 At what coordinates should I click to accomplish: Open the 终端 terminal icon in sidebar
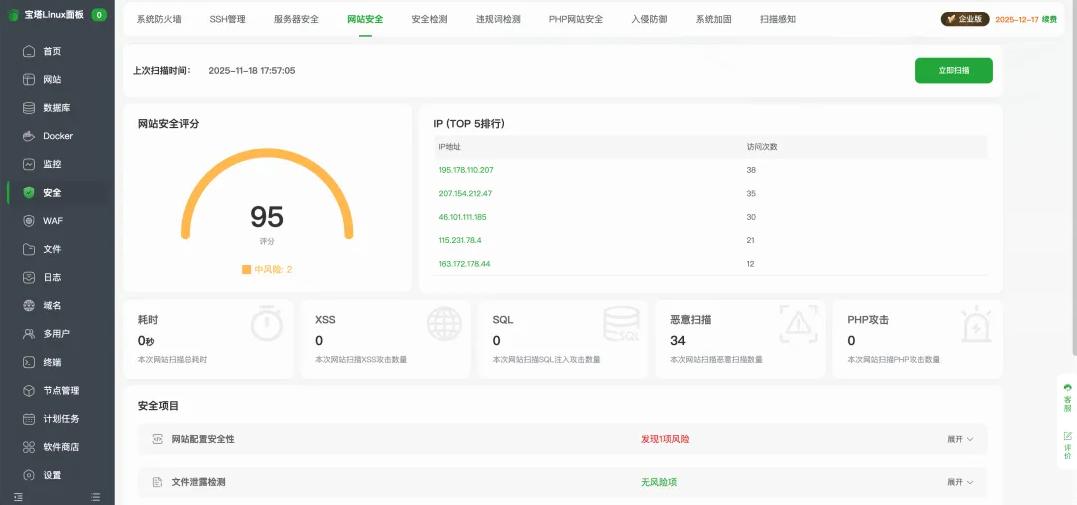click(x=29, y=362)
